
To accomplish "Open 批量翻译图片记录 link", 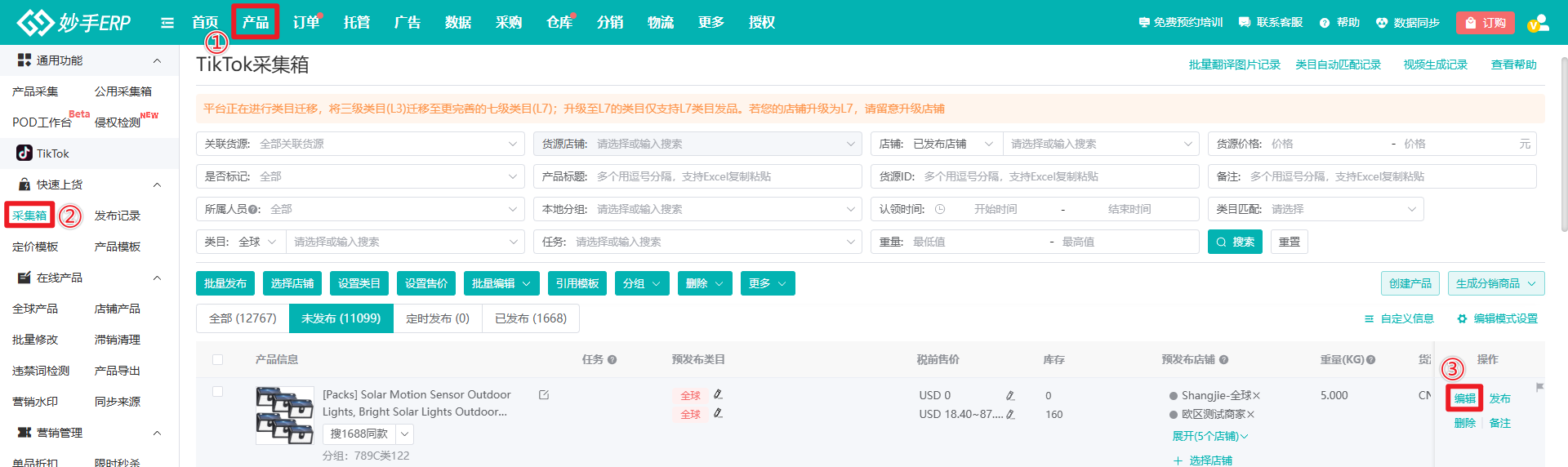I will (1234, 64).
